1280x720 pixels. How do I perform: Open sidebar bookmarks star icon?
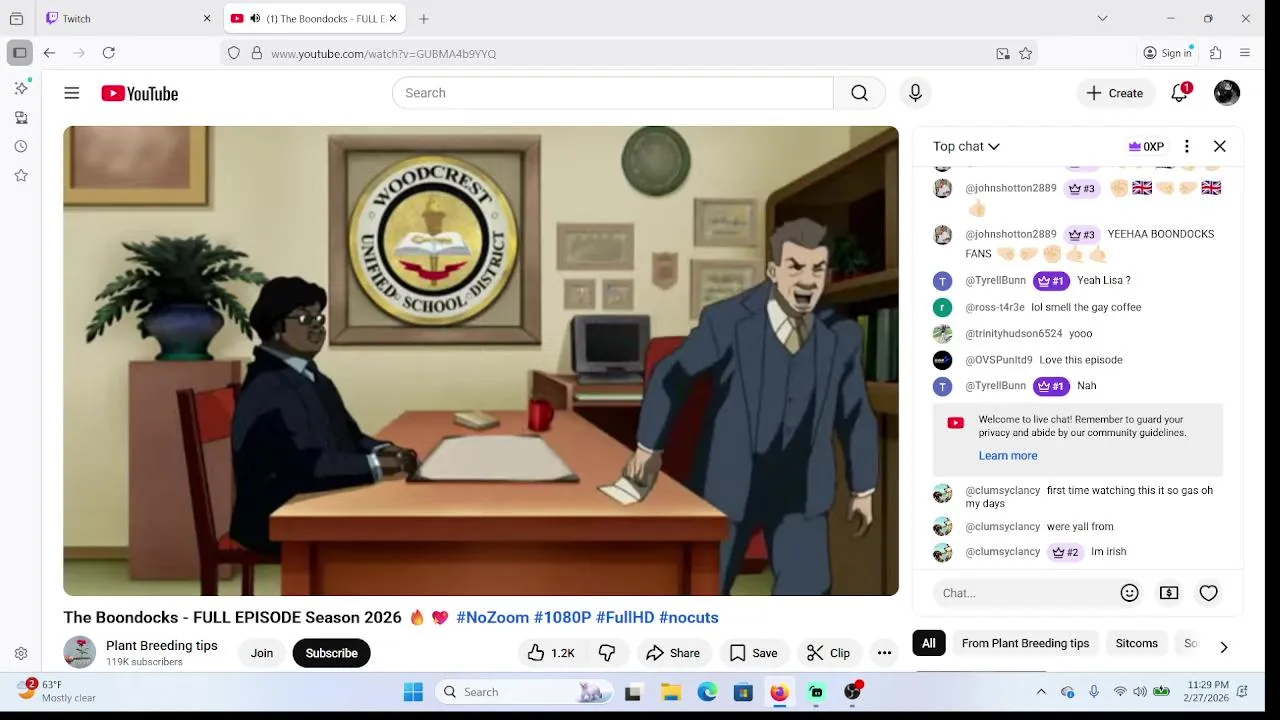point(21,175)
